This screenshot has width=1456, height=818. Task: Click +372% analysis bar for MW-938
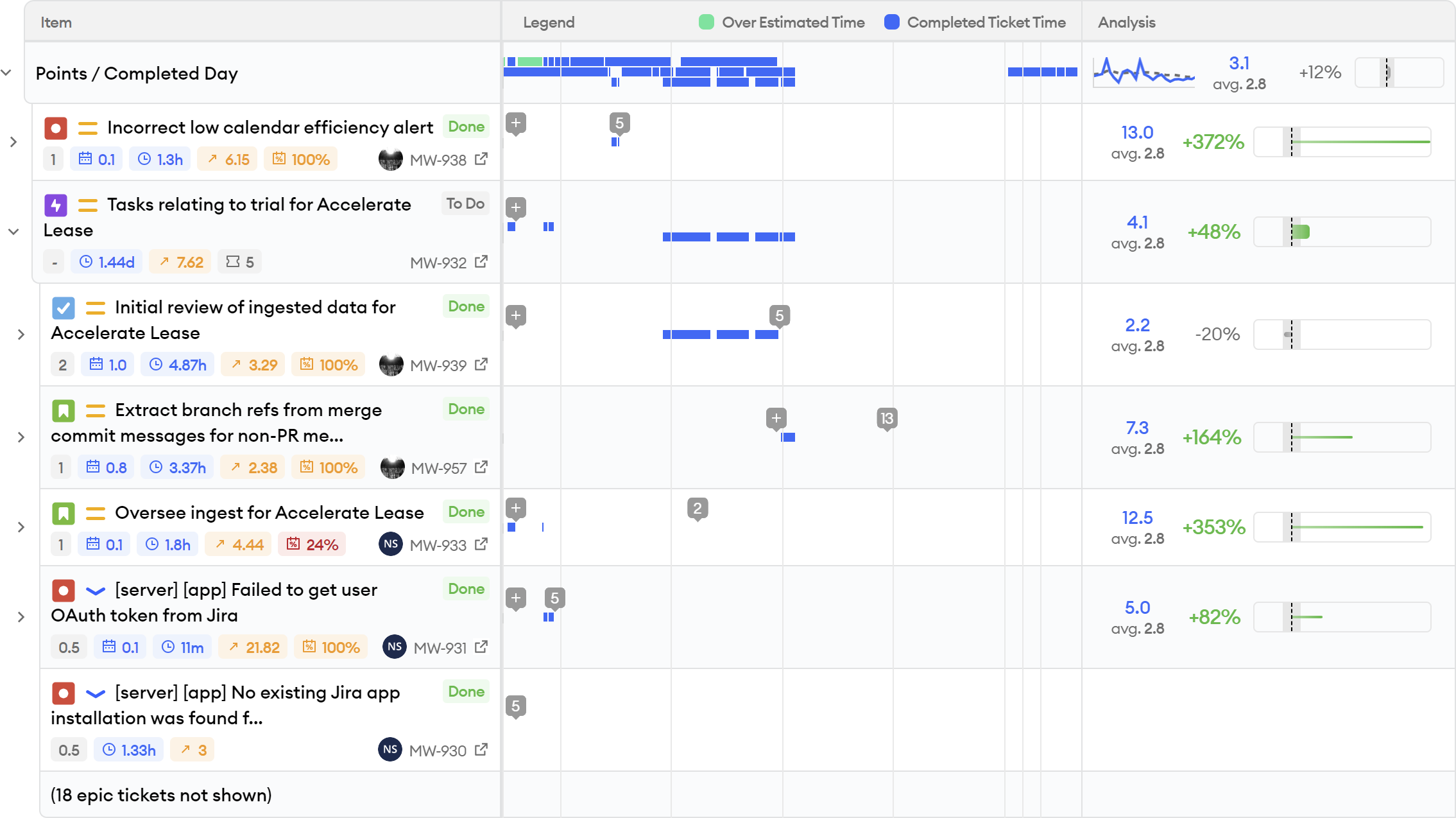pos(1342,142)
